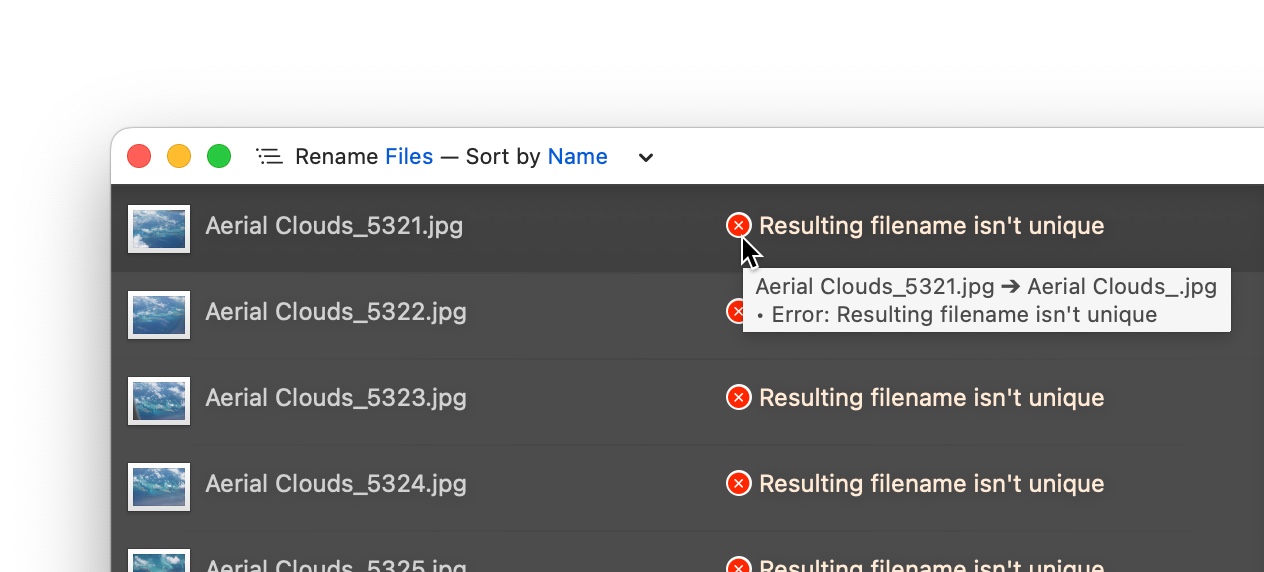Viewport: 1264px width, 572px height.
Task: Open the chevron dropdown after Name
Action: point(646,157)
